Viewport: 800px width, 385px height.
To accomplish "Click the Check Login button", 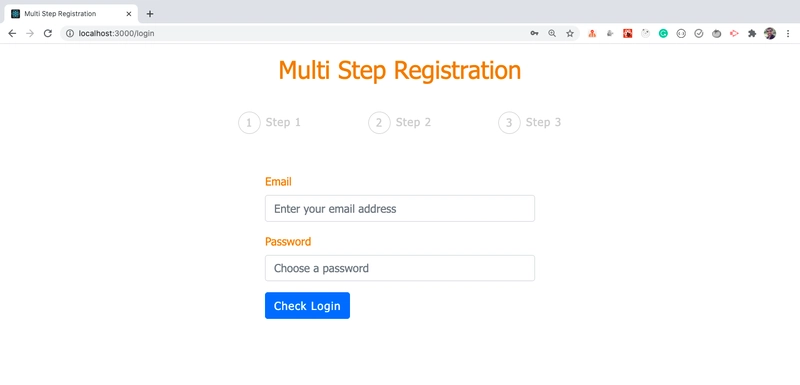I will tap(307, 305).
